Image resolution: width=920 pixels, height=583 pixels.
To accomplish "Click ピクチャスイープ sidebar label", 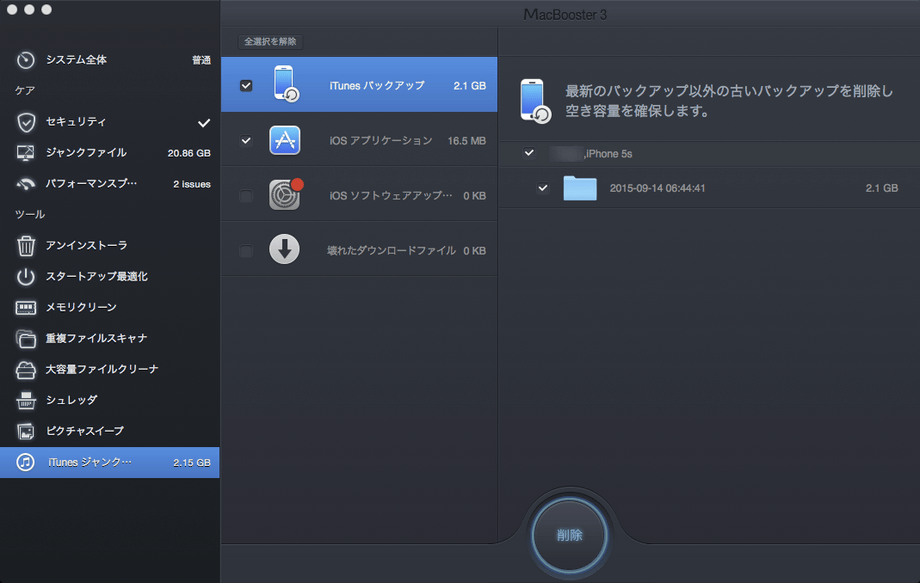I will click(x=85, y=432).
